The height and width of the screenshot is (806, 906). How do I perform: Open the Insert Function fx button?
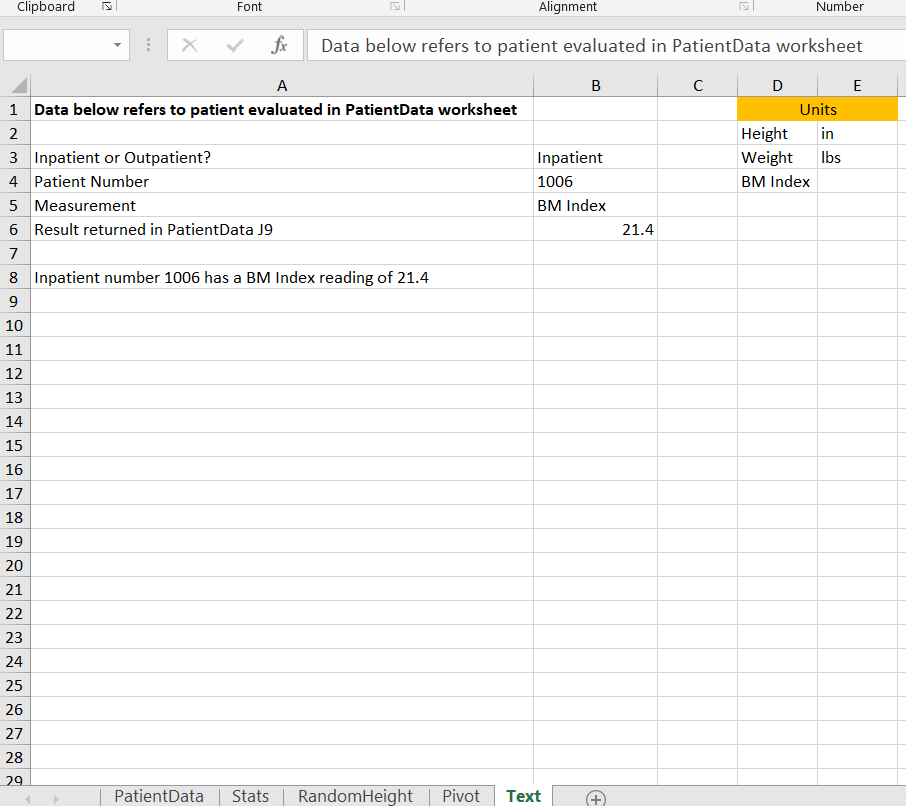[279, 45]
